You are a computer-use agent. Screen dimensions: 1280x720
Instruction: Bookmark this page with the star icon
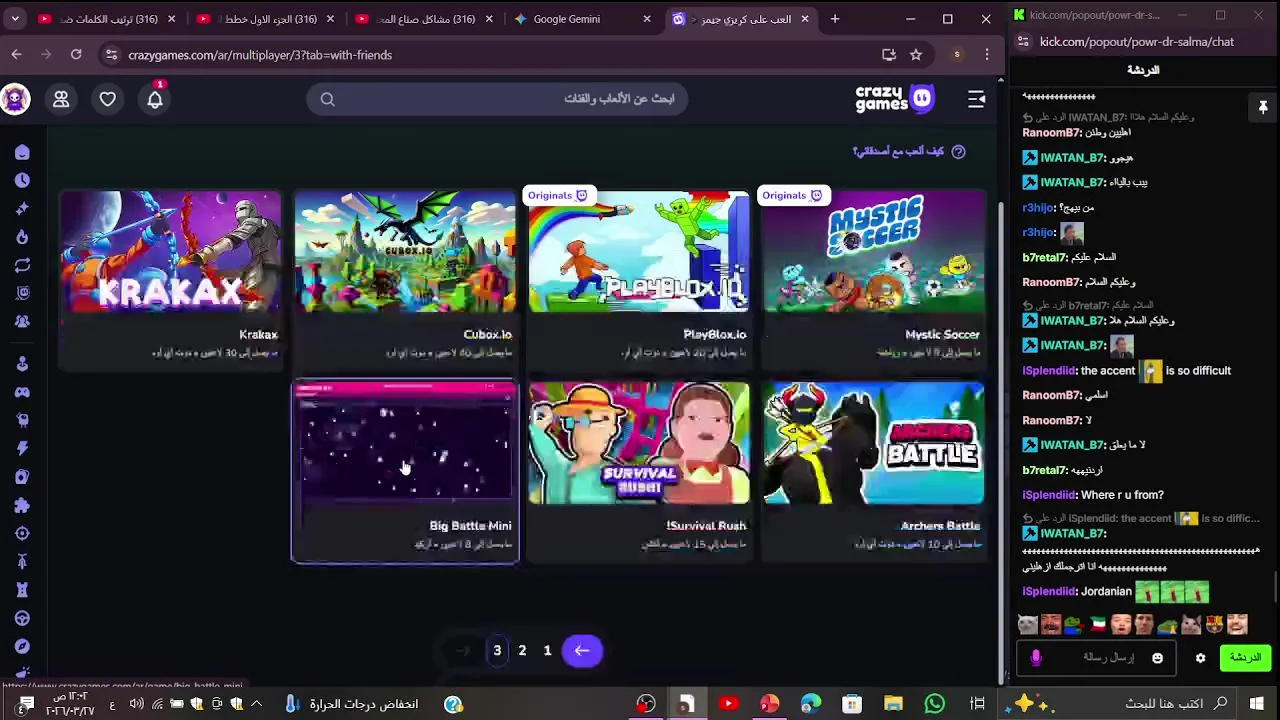point(916,55)
